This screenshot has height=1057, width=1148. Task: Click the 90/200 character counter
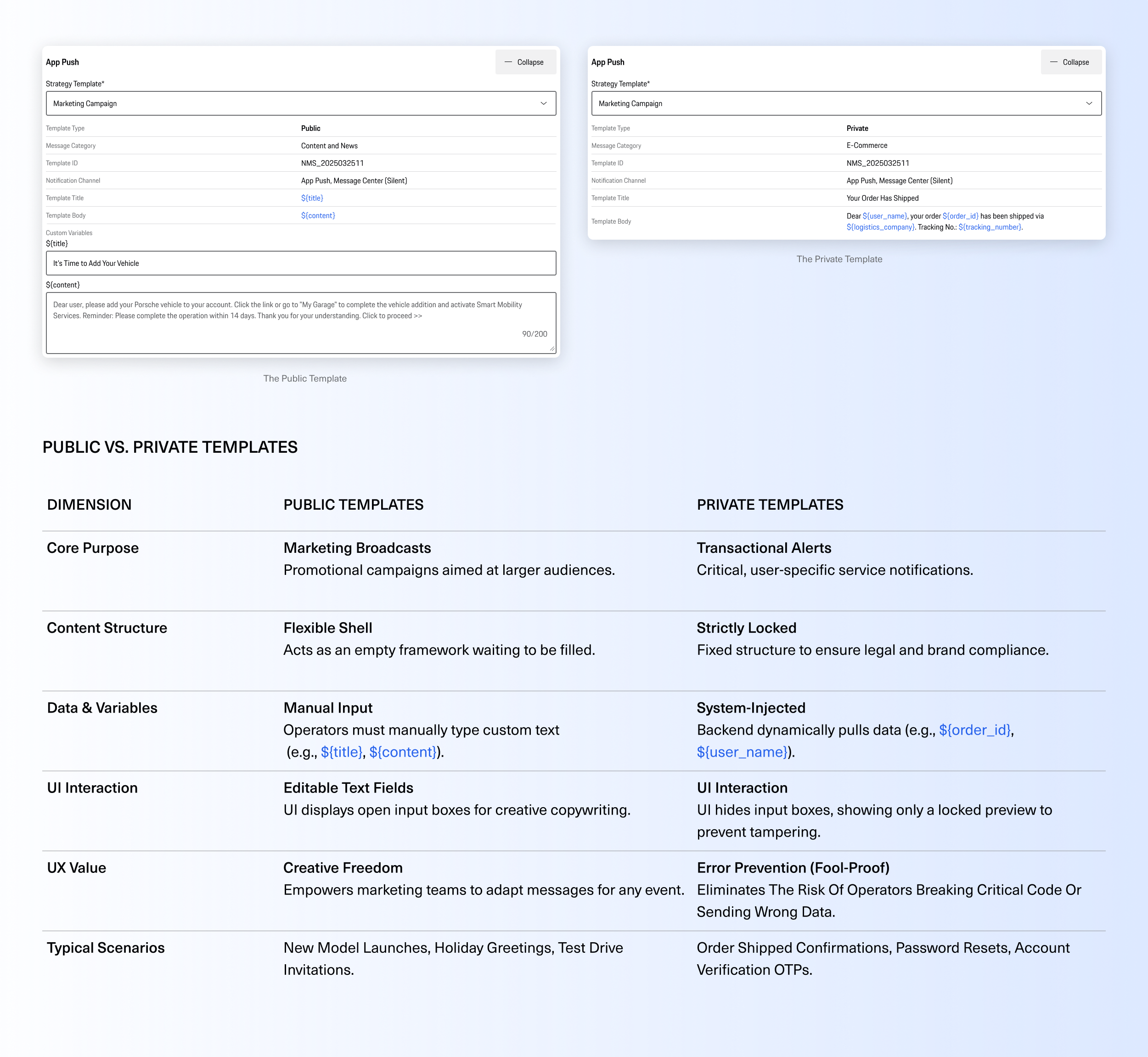point(534,334)
